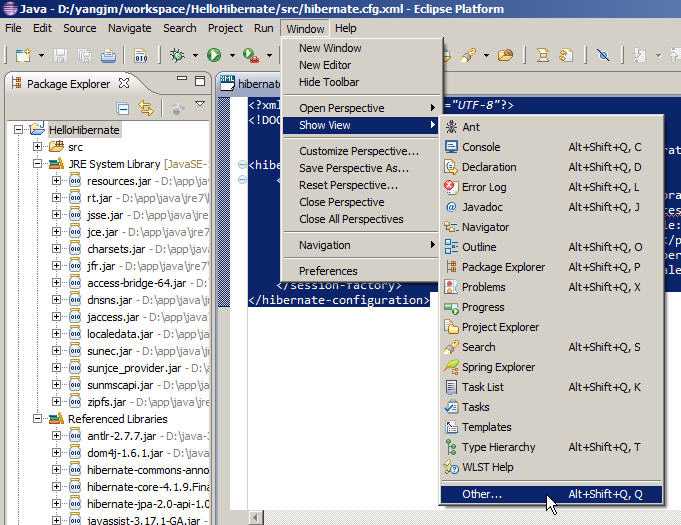Viewport: 681px width, 525px height.
Task: Expand the antlr-2.7.7.jar node
Action: [x=56, y=435]
